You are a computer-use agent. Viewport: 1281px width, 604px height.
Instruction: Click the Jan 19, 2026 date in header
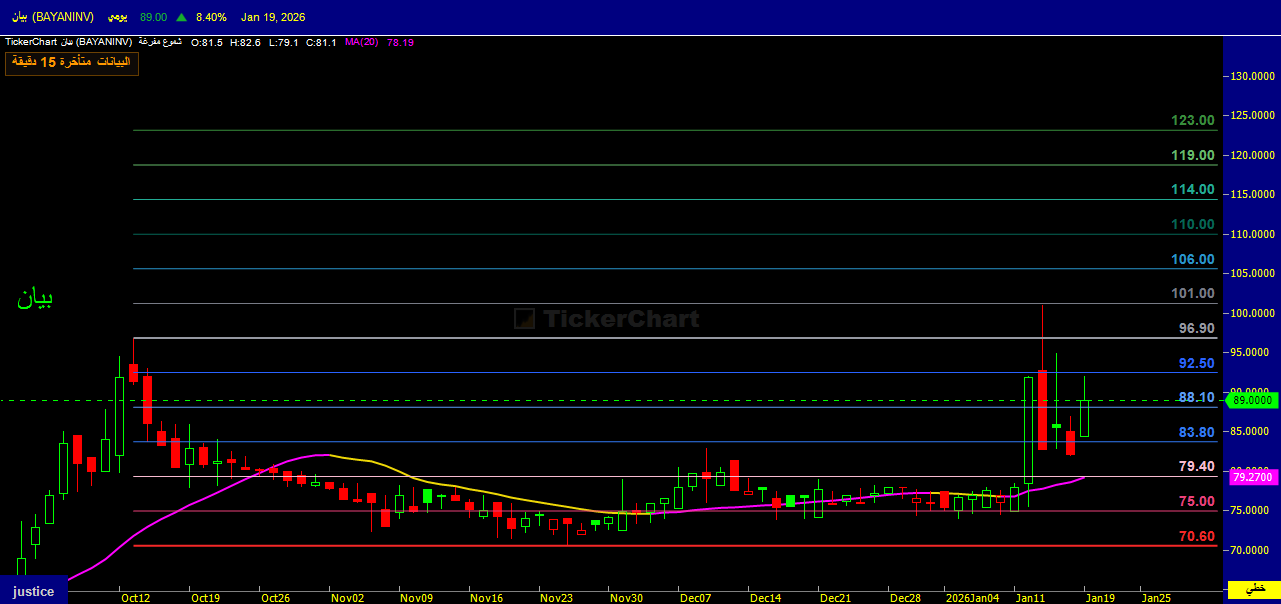point(273,17)
